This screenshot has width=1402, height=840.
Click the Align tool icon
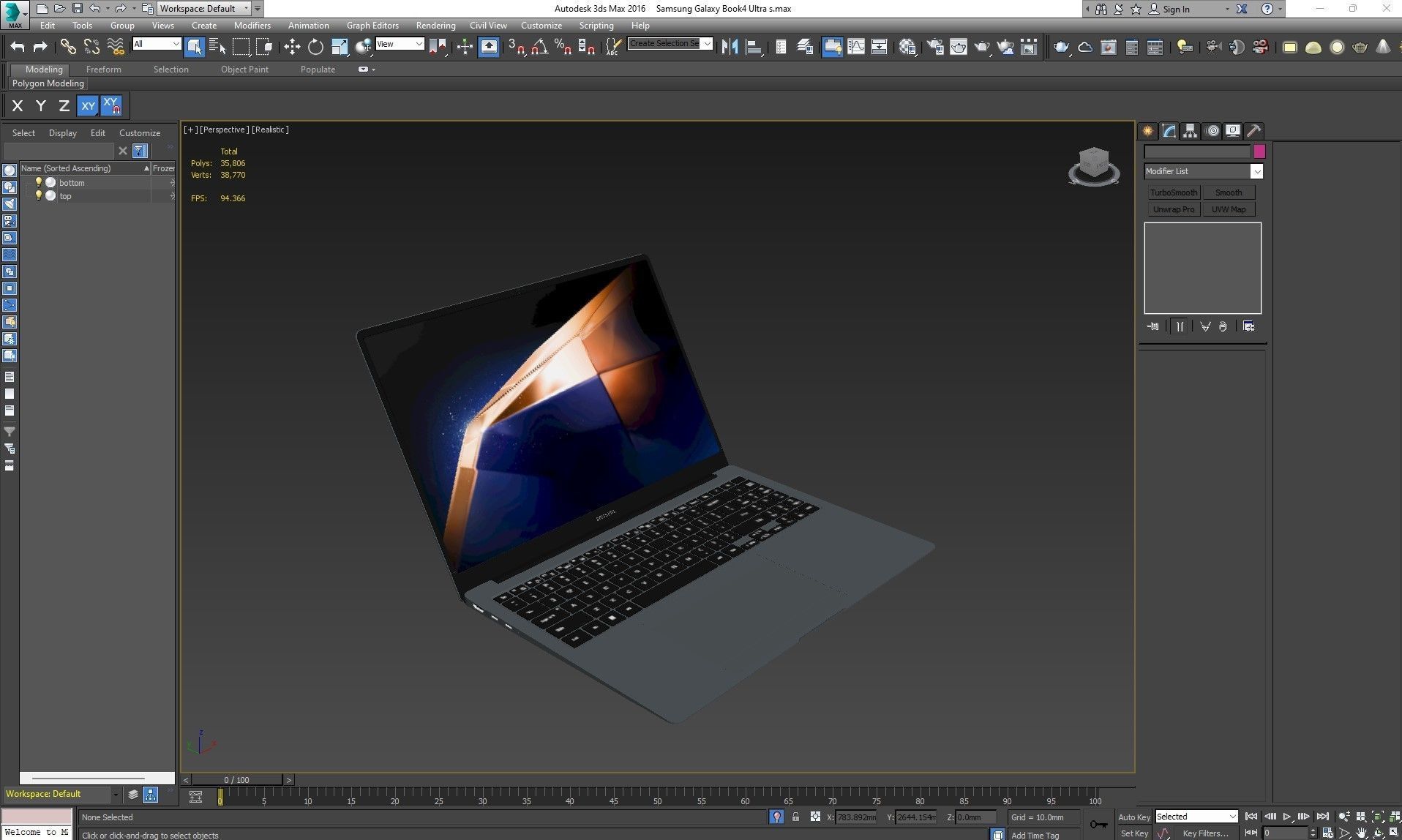tap(754, 47)
